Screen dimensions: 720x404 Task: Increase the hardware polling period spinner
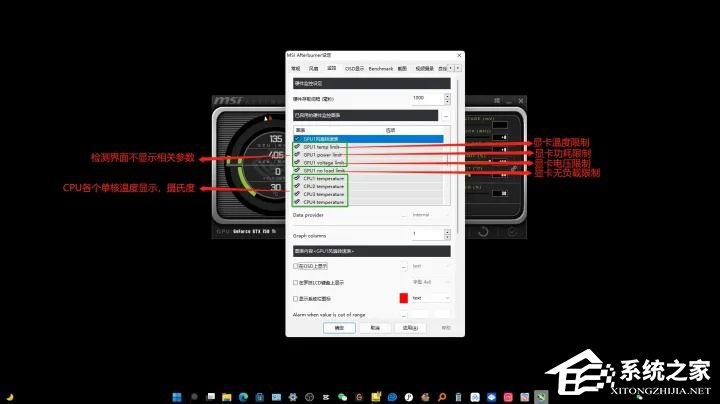447,96
